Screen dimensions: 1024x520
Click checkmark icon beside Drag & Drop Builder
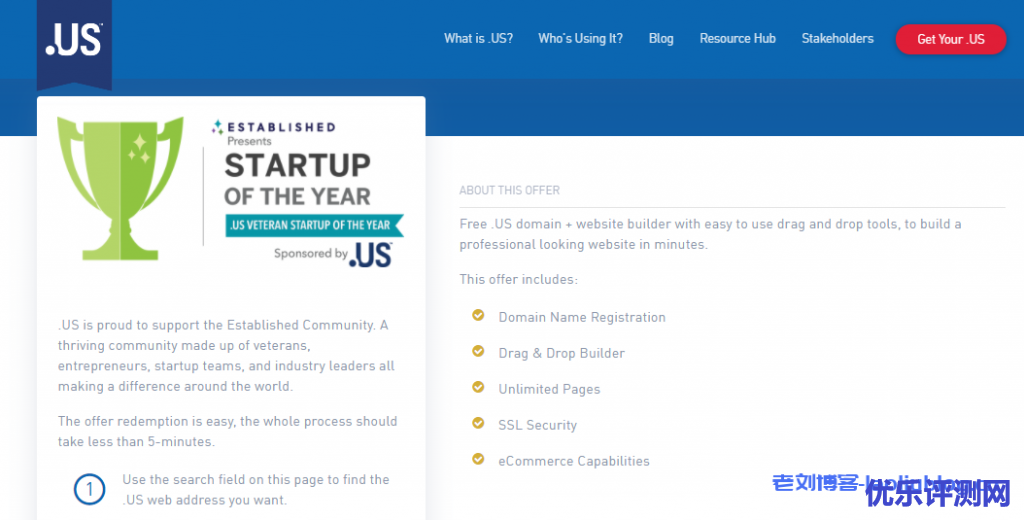478,352
